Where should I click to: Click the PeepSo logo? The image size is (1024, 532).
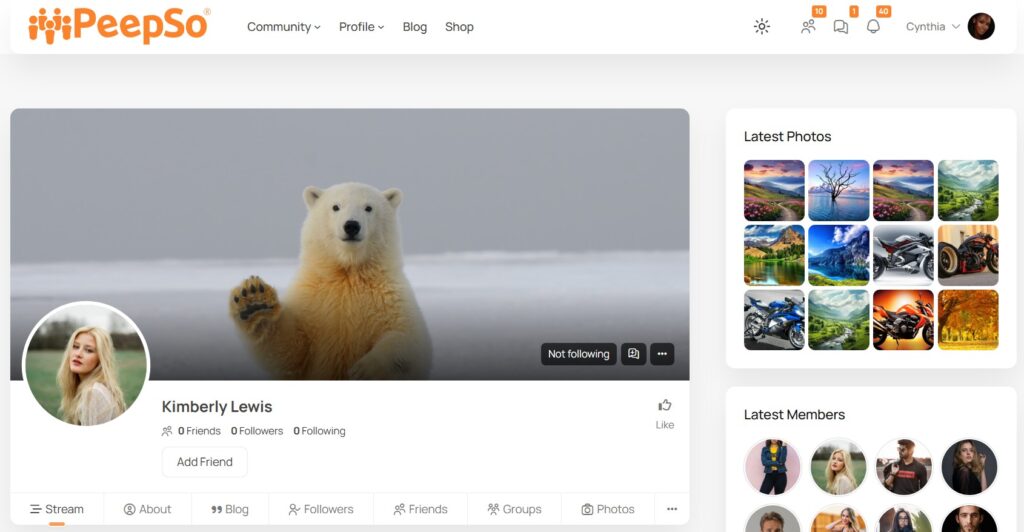pyautogui.click(x=119, y=26)
